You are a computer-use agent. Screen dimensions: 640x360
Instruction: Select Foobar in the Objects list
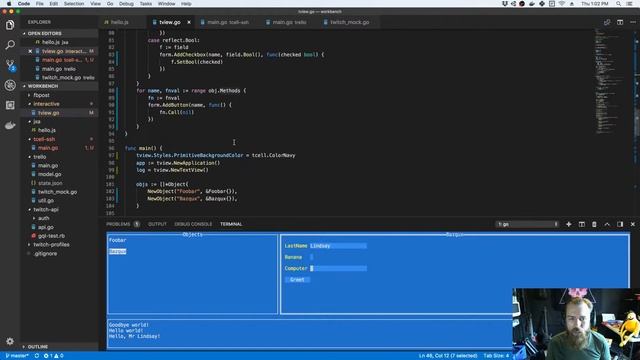[118, 240]
